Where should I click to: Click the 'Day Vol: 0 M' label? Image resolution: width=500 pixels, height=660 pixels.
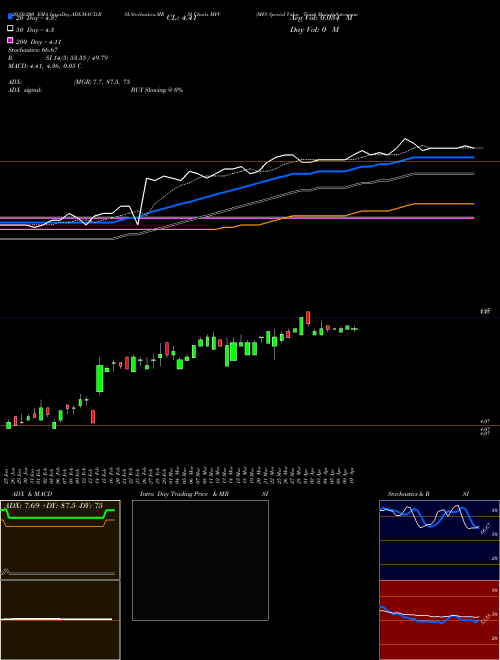click(314, 29)
